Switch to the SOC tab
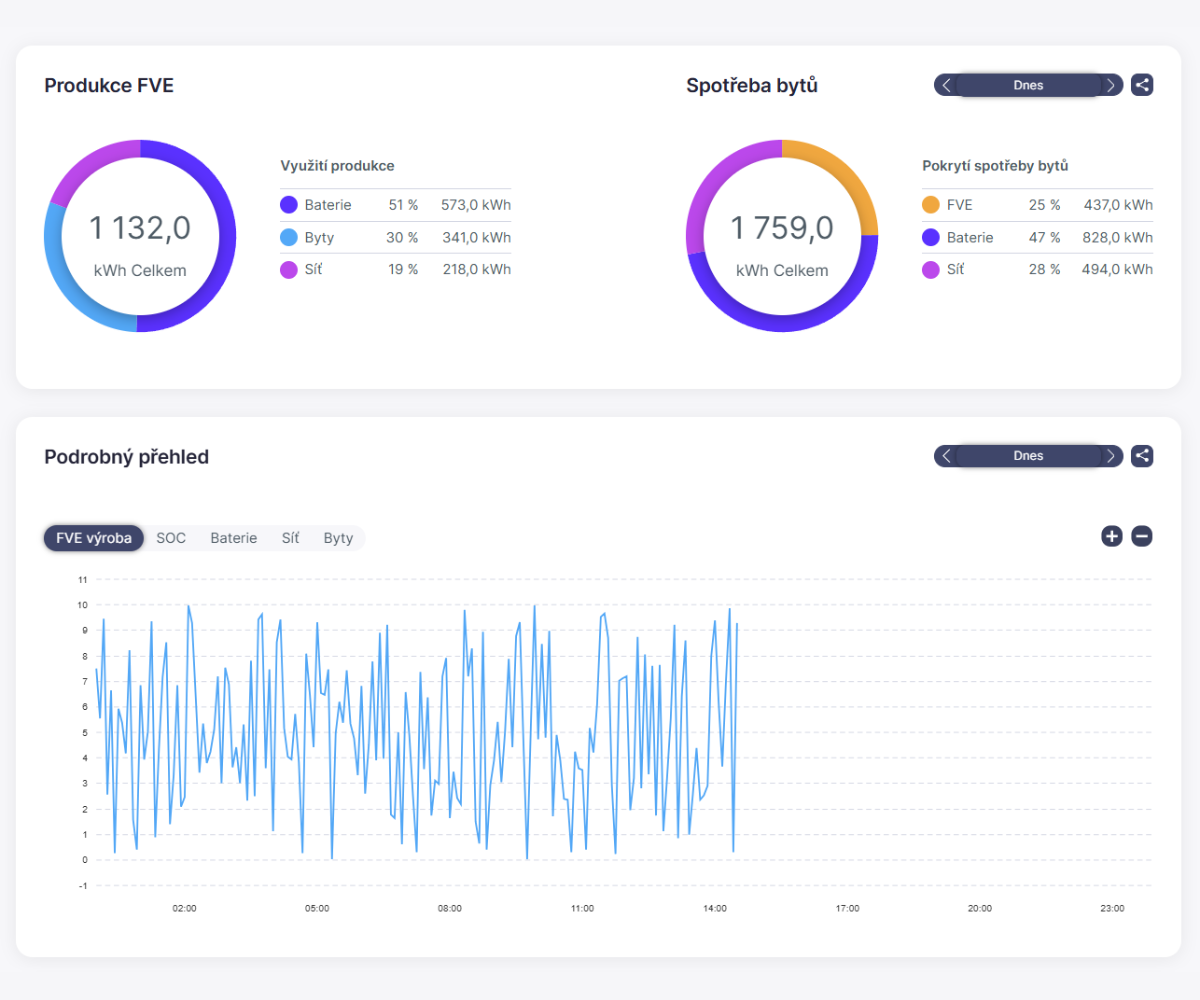The height and width of the screenshot is (1000, 1200). pyautogui.click(x=171, y=538)
